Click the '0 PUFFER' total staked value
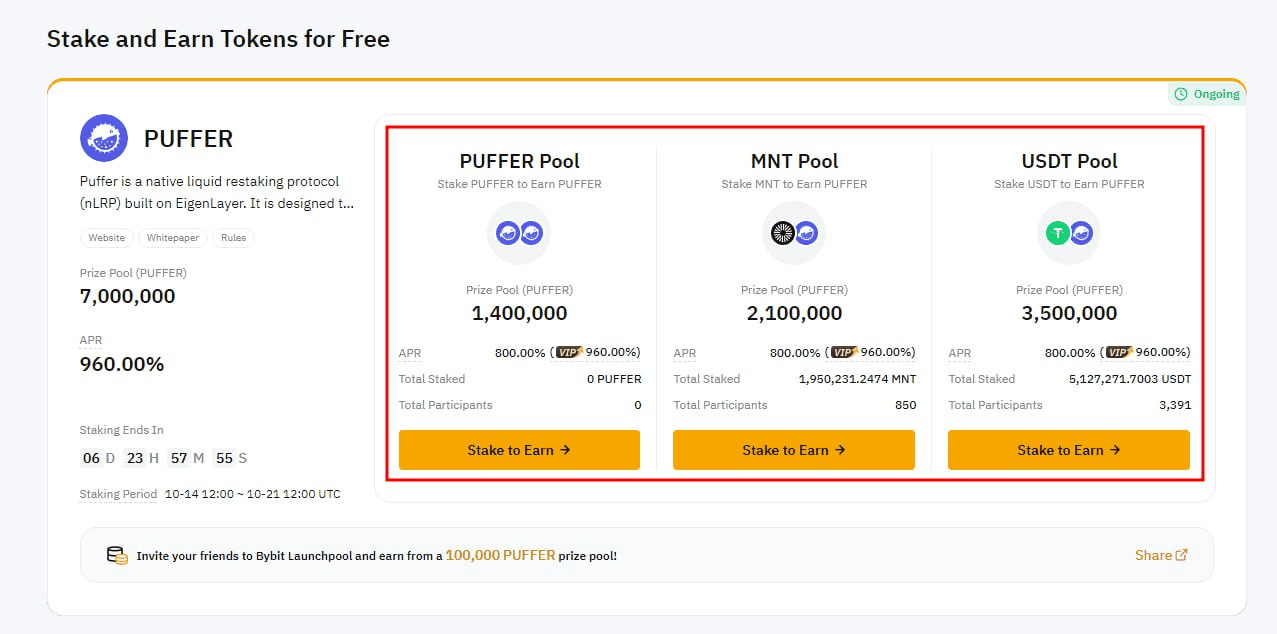Viewport: 1277px width, 634px height. point(614,379)
